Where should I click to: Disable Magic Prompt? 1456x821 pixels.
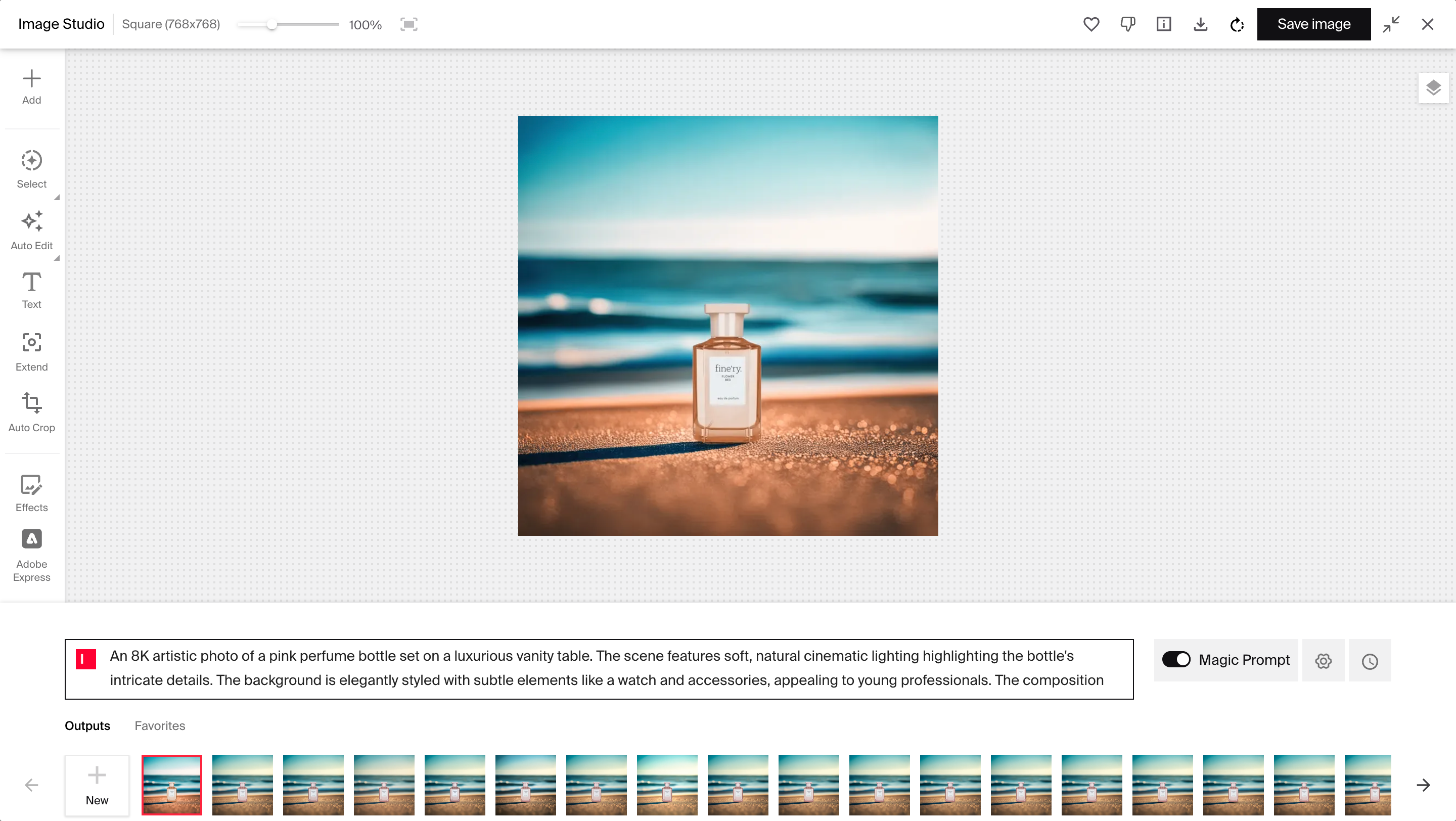[1177, 659]
